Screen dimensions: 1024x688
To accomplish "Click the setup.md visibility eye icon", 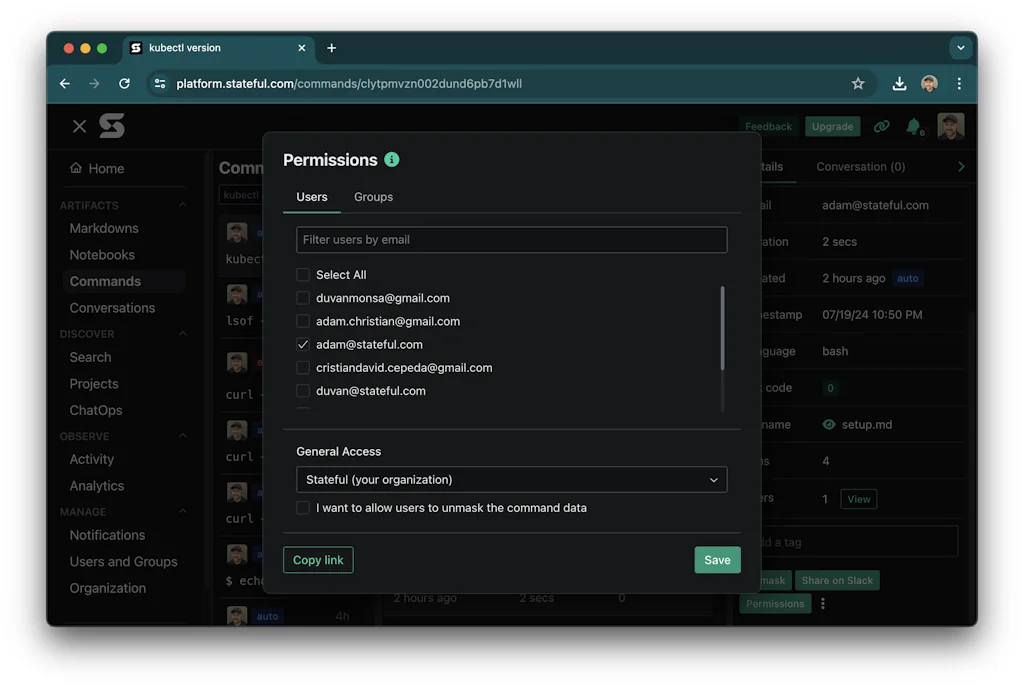I will click(x=829, y=424).
